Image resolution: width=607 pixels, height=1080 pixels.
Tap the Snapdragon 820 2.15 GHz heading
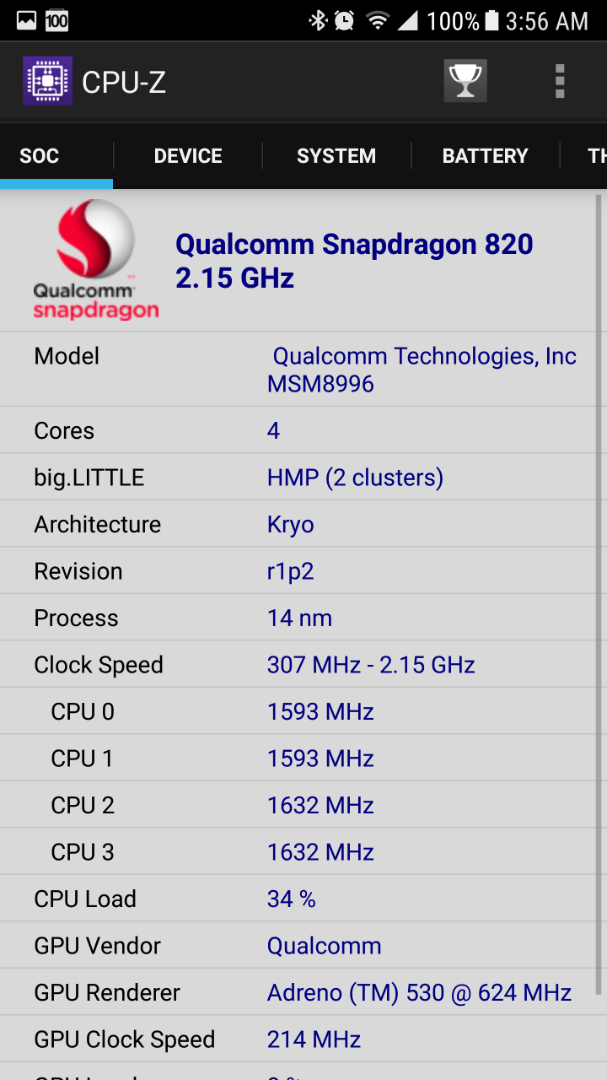(354, 261)
